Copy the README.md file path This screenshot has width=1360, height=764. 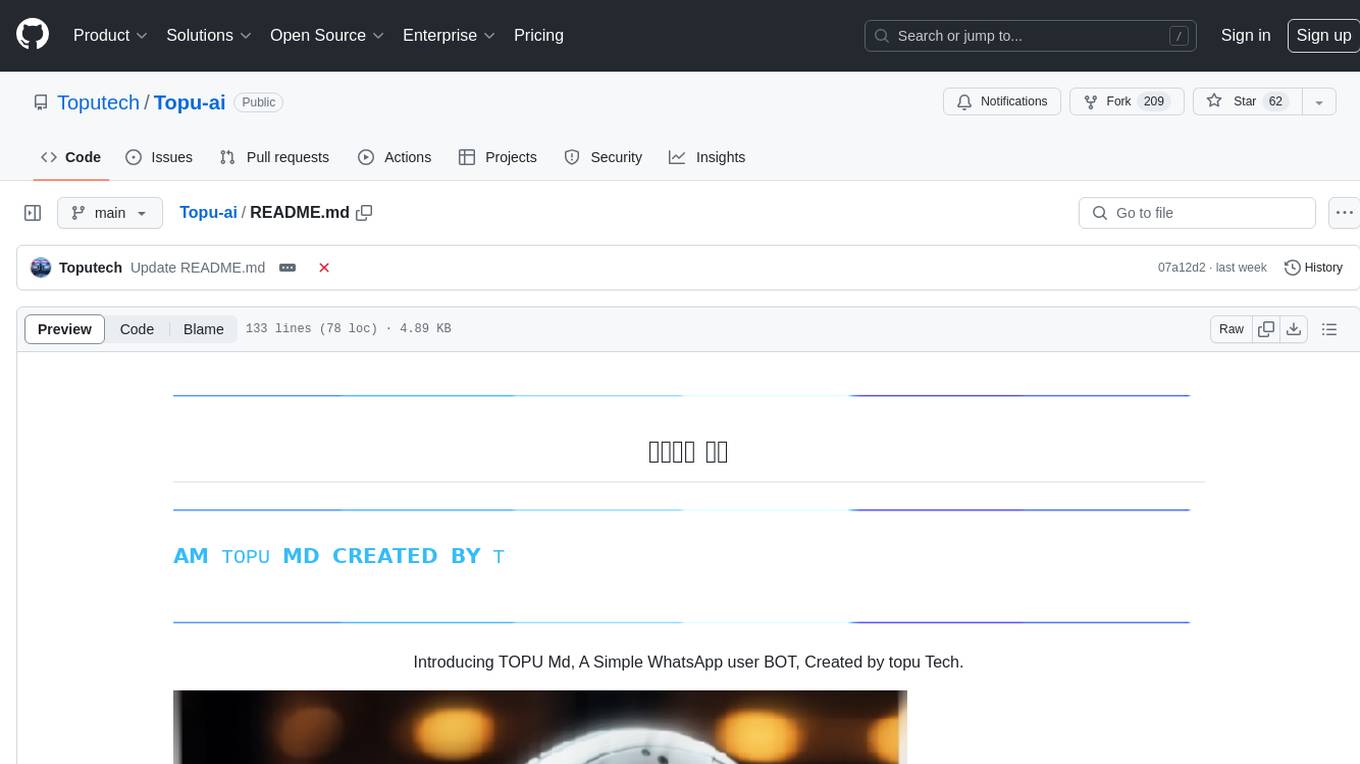pos(364,212)
